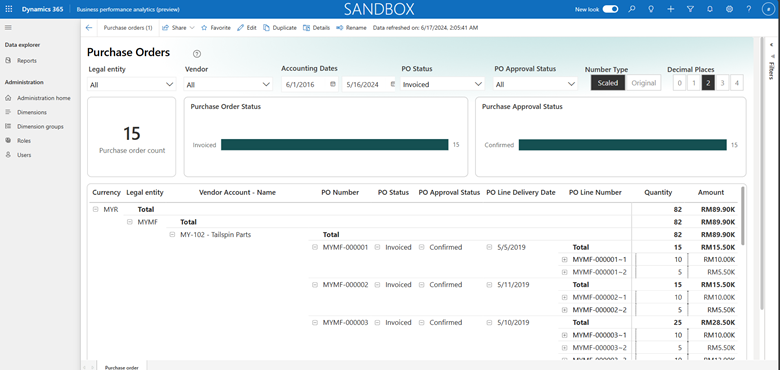The width and height of the screenshot is (780, 370).
Task: Collapse PO number MYMF-000001
Action: [x=315, y=247]
